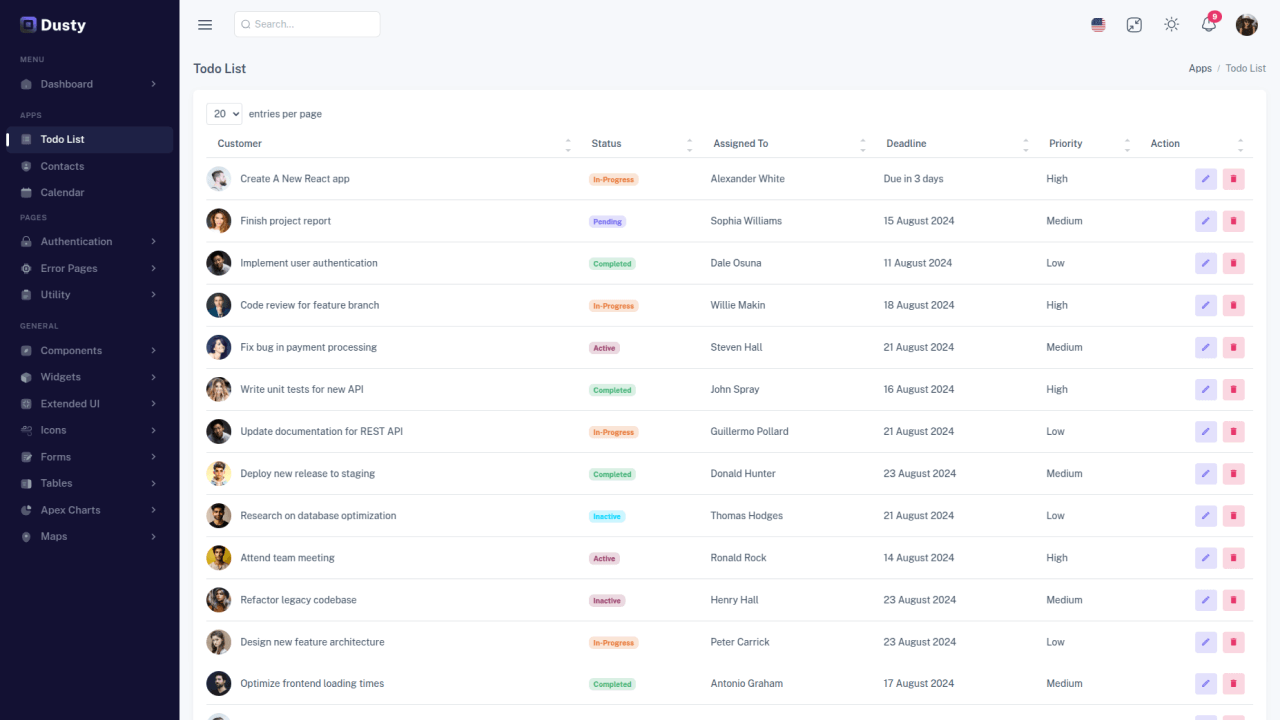Edit the 'Refactor legacy codebase' task
The width and height of the screenshot is (1280, 720).
pos(1205,599)
